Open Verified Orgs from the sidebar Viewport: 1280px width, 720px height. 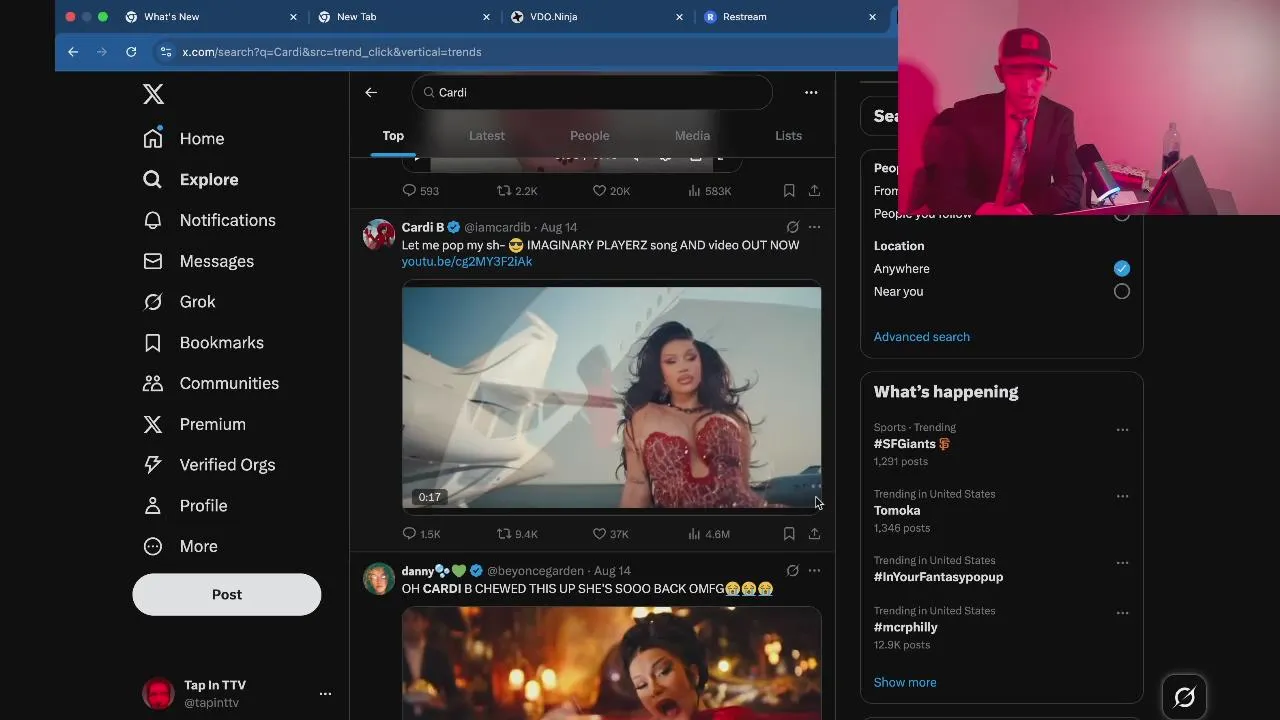click(x=209, y=465)
